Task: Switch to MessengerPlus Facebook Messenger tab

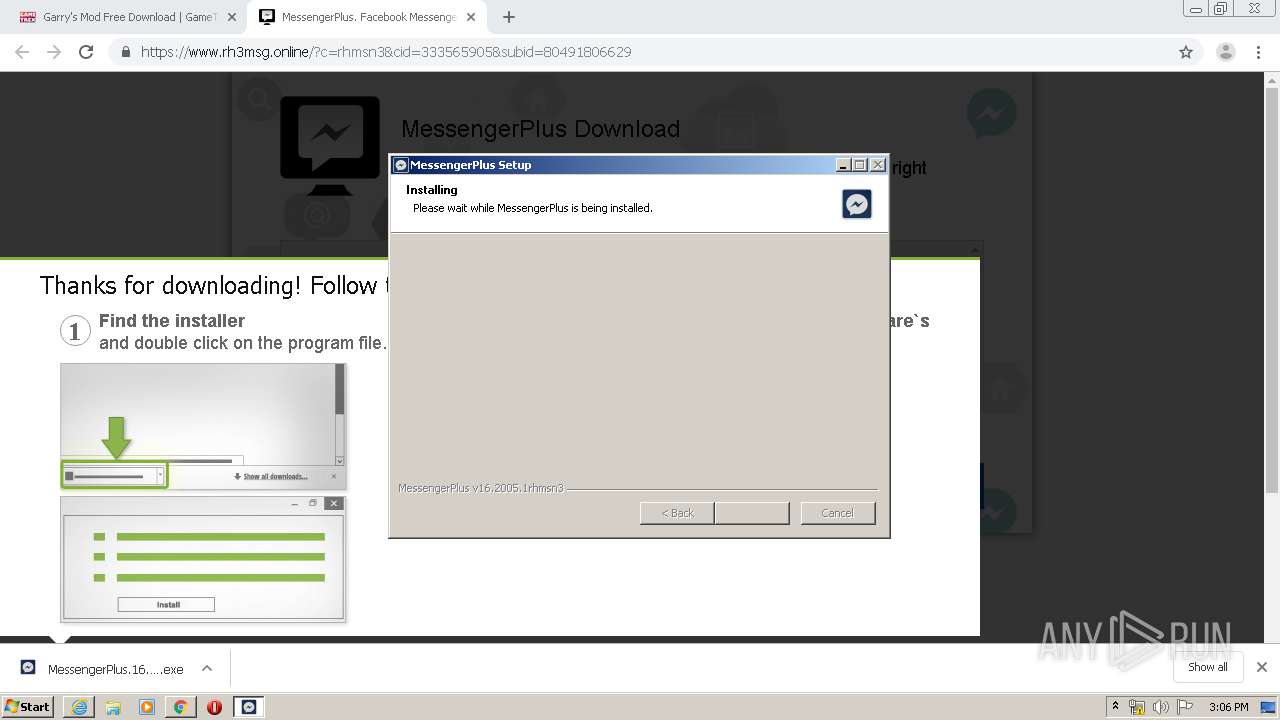Action: pos(368,17)
